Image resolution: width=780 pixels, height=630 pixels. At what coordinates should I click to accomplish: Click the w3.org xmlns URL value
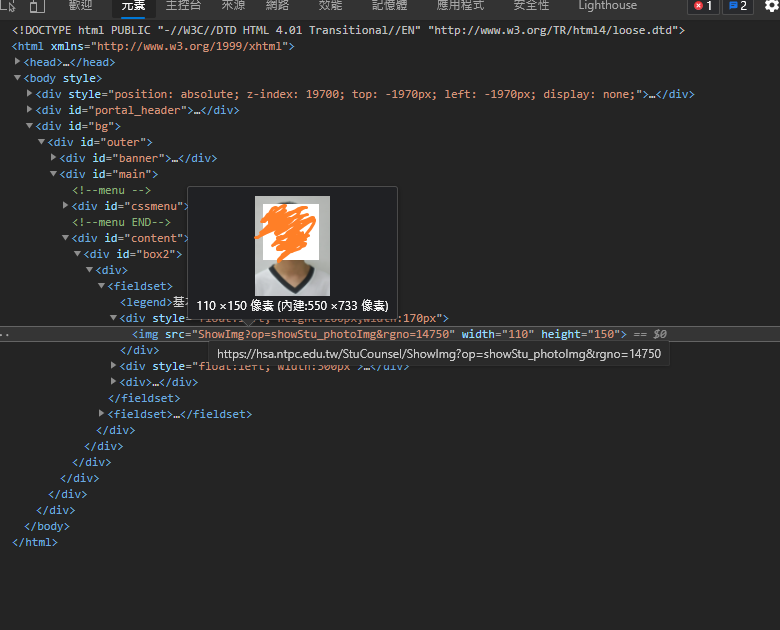click(x=189, y=46)
